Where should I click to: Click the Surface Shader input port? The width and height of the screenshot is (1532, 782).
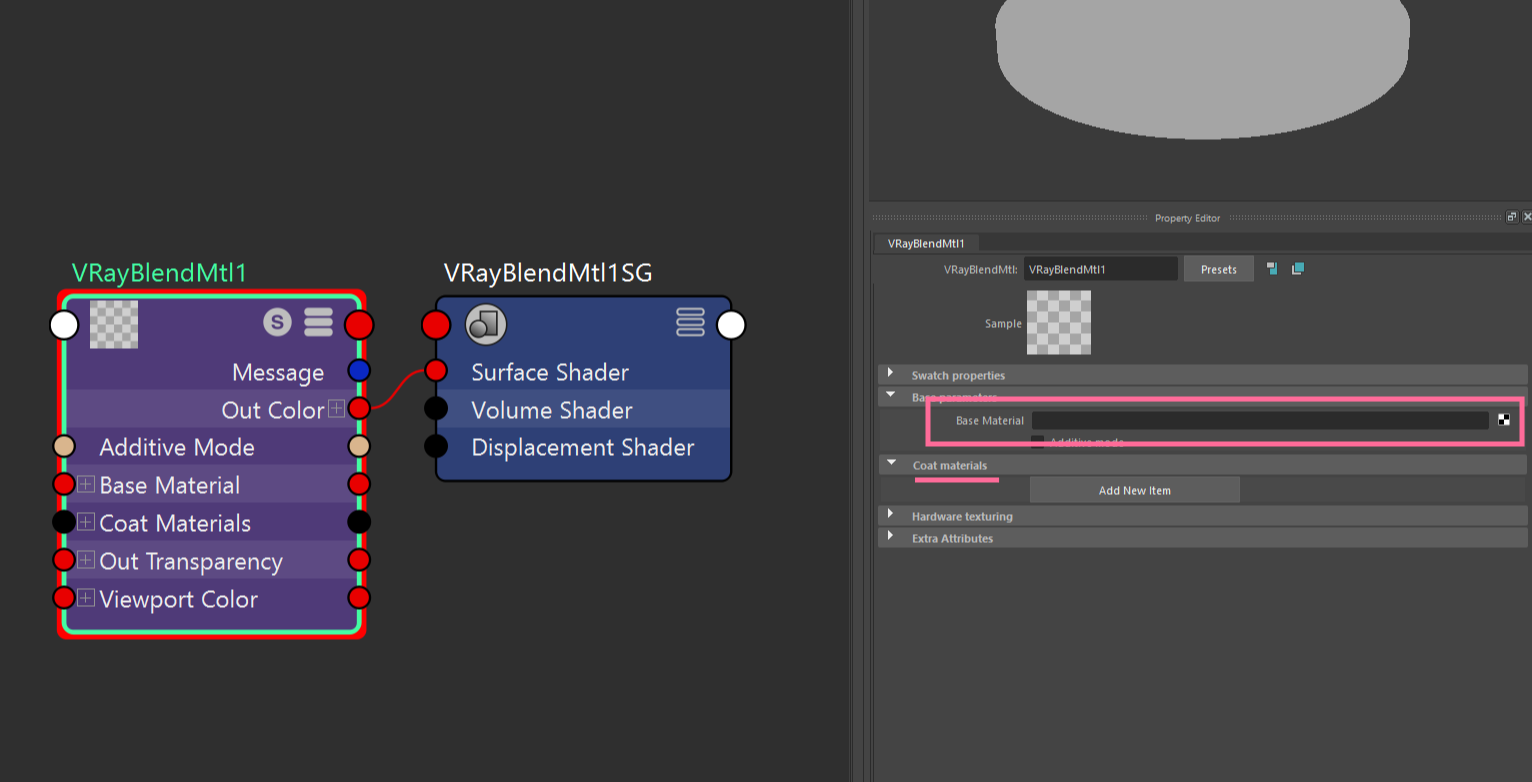click(x=435, y=371)
